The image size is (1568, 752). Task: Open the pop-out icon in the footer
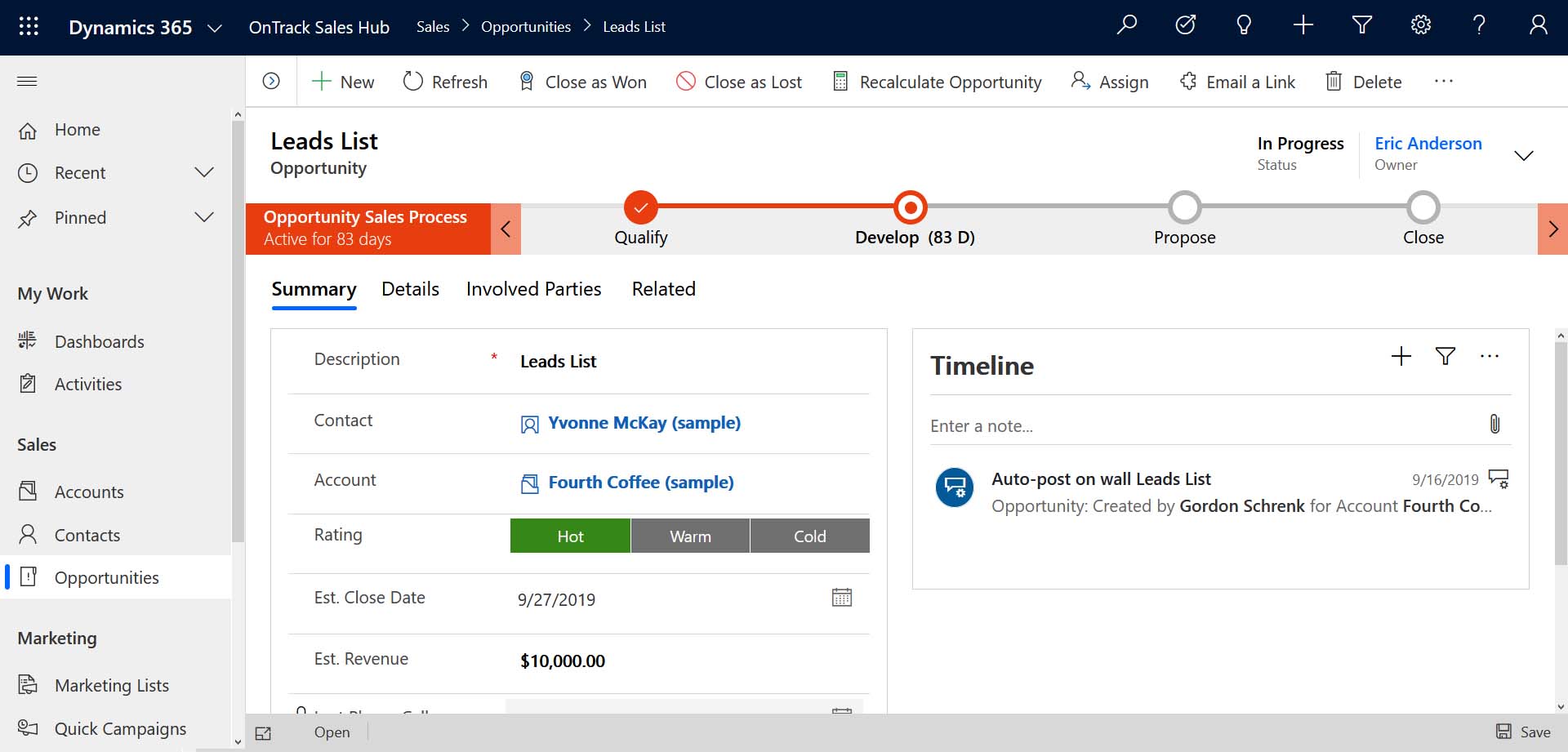(263, 733)
